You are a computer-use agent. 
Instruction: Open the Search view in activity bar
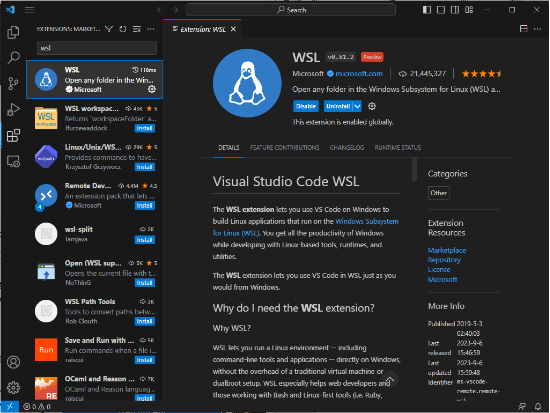point(13,58)
